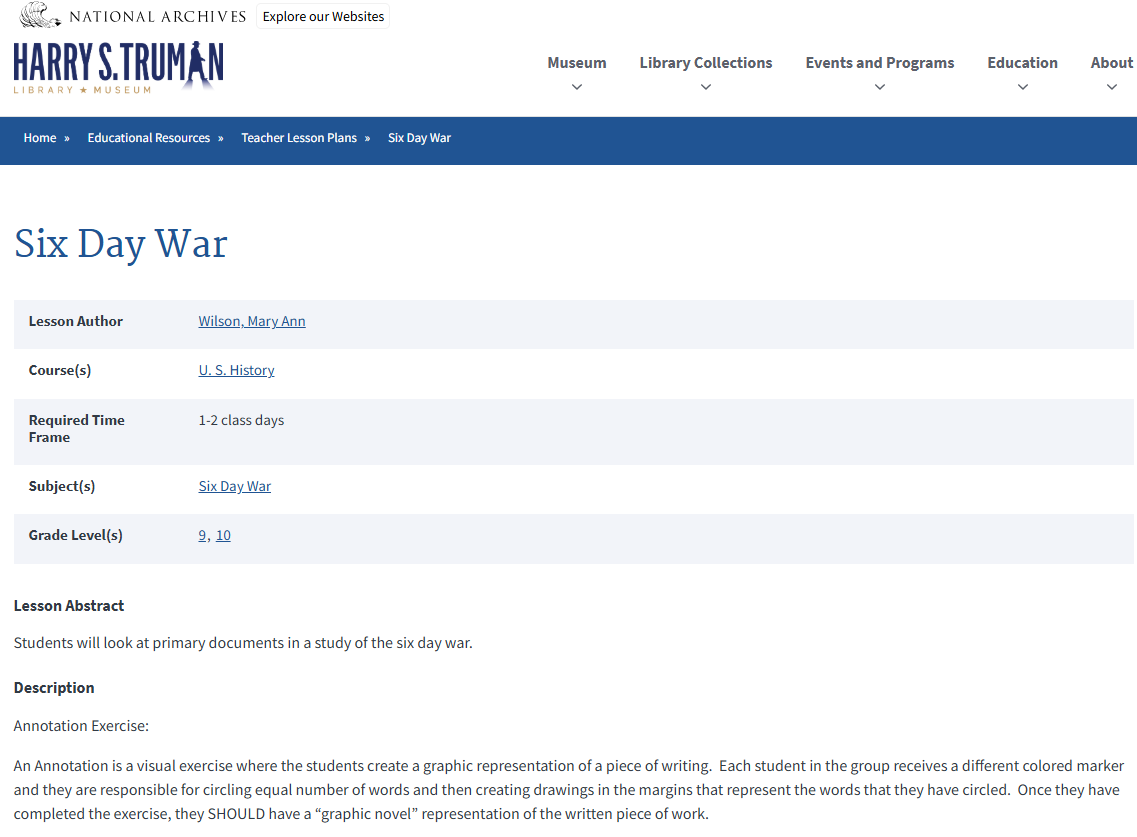Expand the Library Collections chevron

[x=705, y=88]
